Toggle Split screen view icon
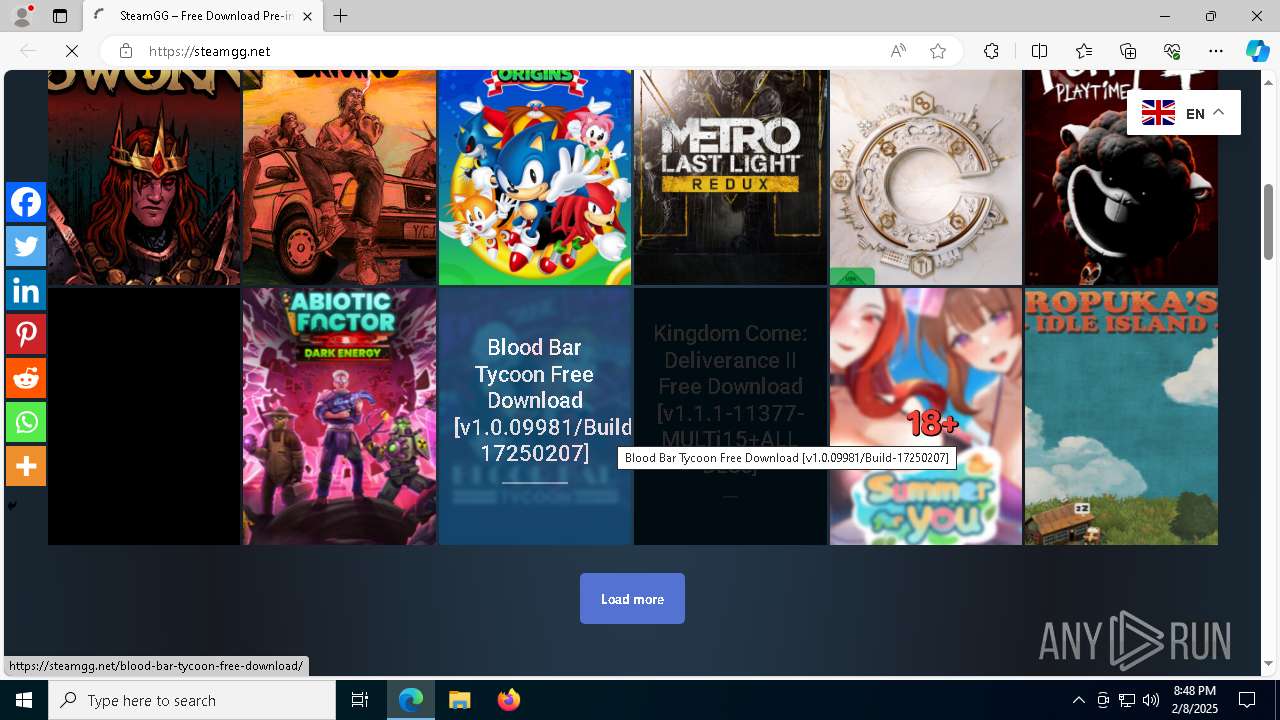 tap(1039, 51)
